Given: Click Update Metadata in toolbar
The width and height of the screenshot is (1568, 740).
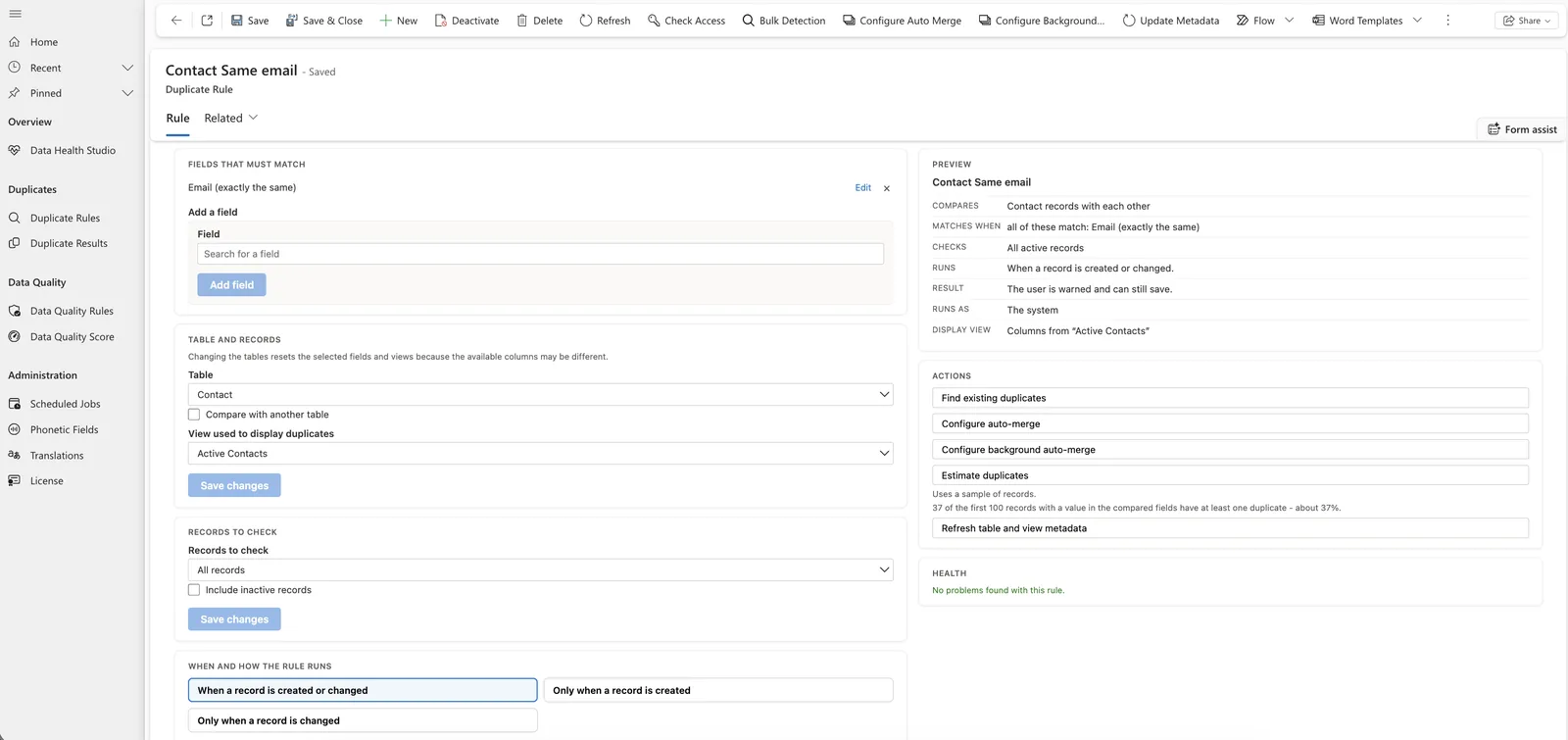Looking at the screenshot, I should point(1171,21).
